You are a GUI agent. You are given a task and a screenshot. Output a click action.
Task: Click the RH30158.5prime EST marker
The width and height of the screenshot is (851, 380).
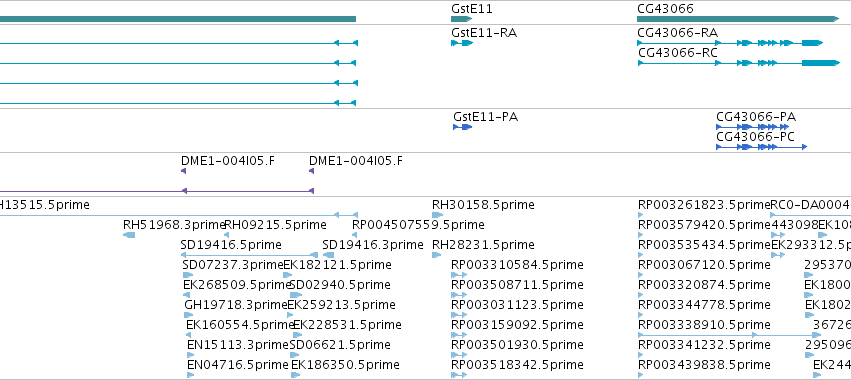coord(437,215)
